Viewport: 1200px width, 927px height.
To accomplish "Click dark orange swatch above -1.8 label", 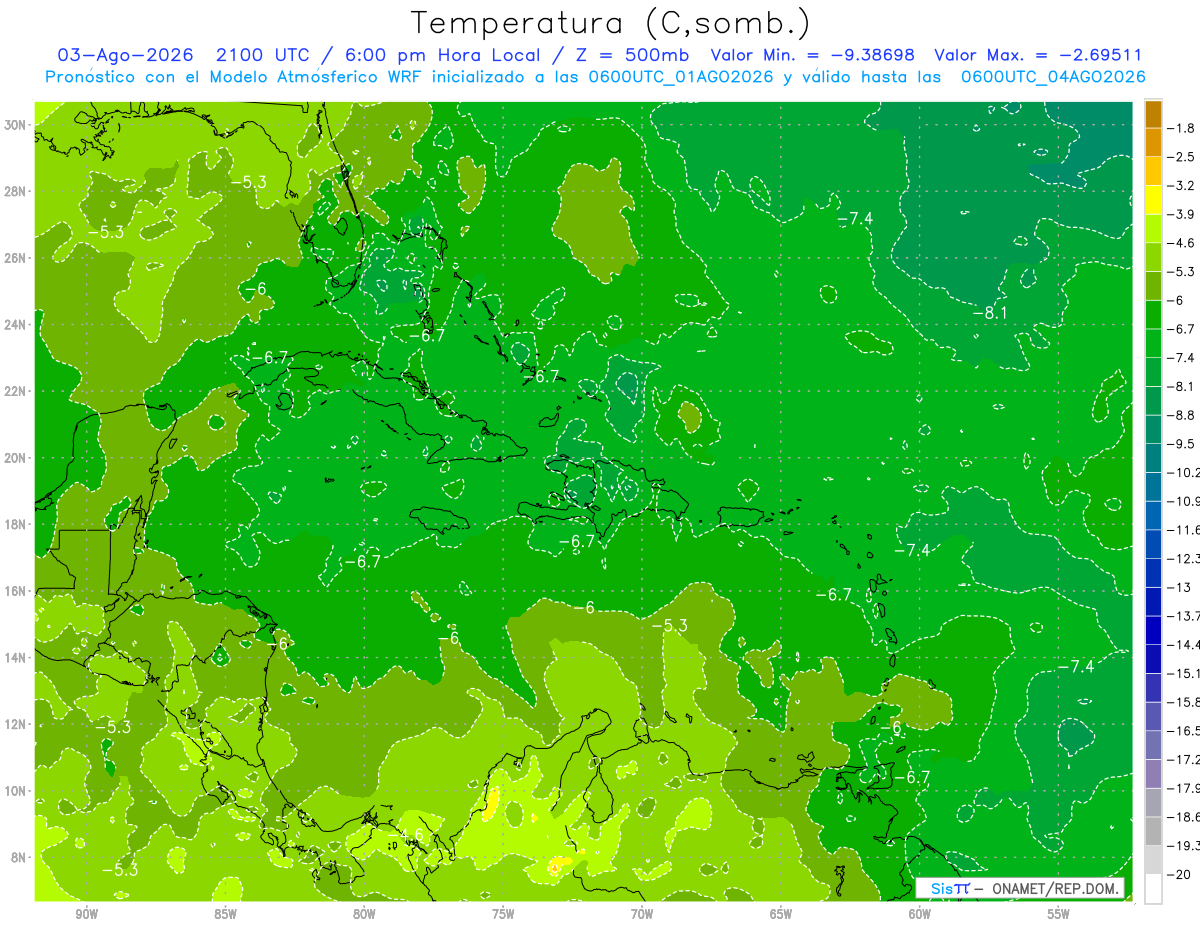I will tap(1153, 113).
